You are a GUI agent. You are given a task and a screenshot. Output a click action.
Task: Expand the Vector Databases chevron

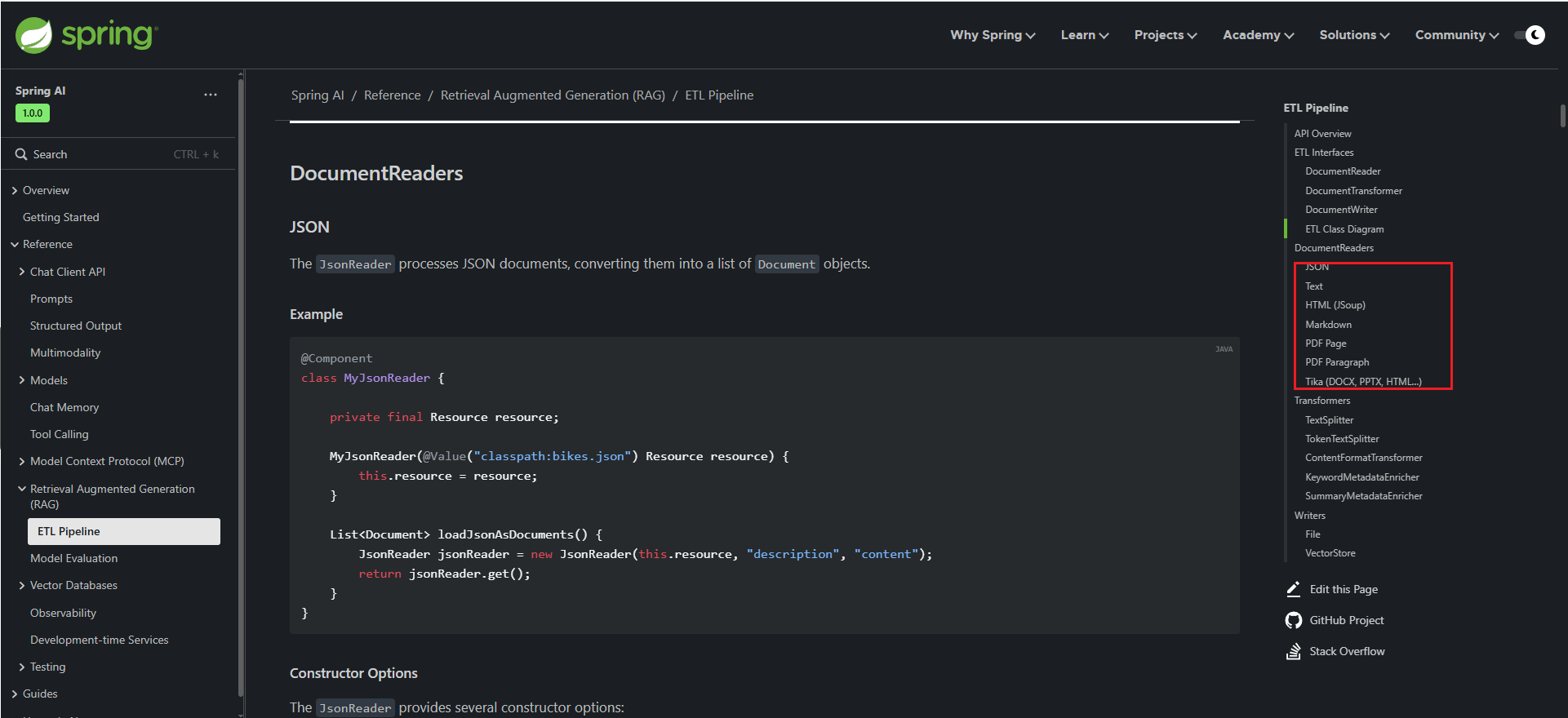[x=22, y=585]
